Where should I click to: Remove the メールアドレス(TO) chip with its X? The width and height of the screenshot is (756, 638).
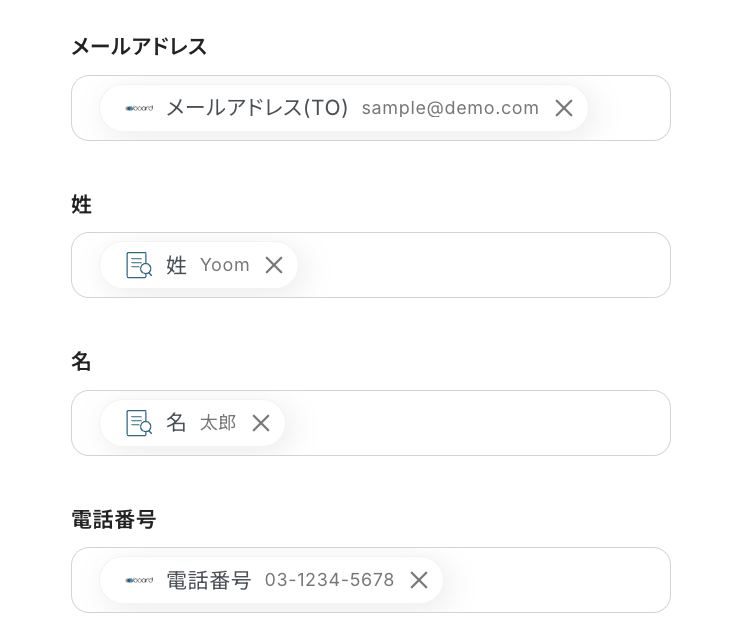coord(564,108)
